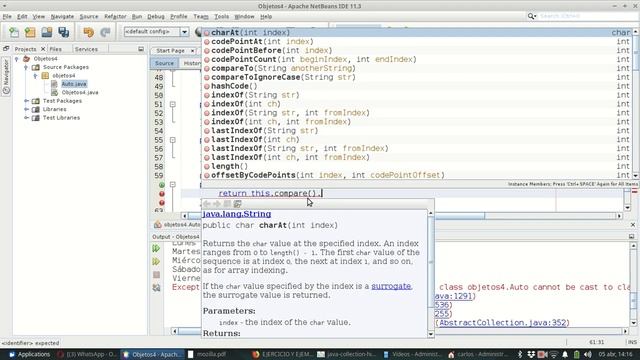Image resolution: width=640 pixels, height=360 pixels.
Task: Open the File menu
Action: pos(7,17)
